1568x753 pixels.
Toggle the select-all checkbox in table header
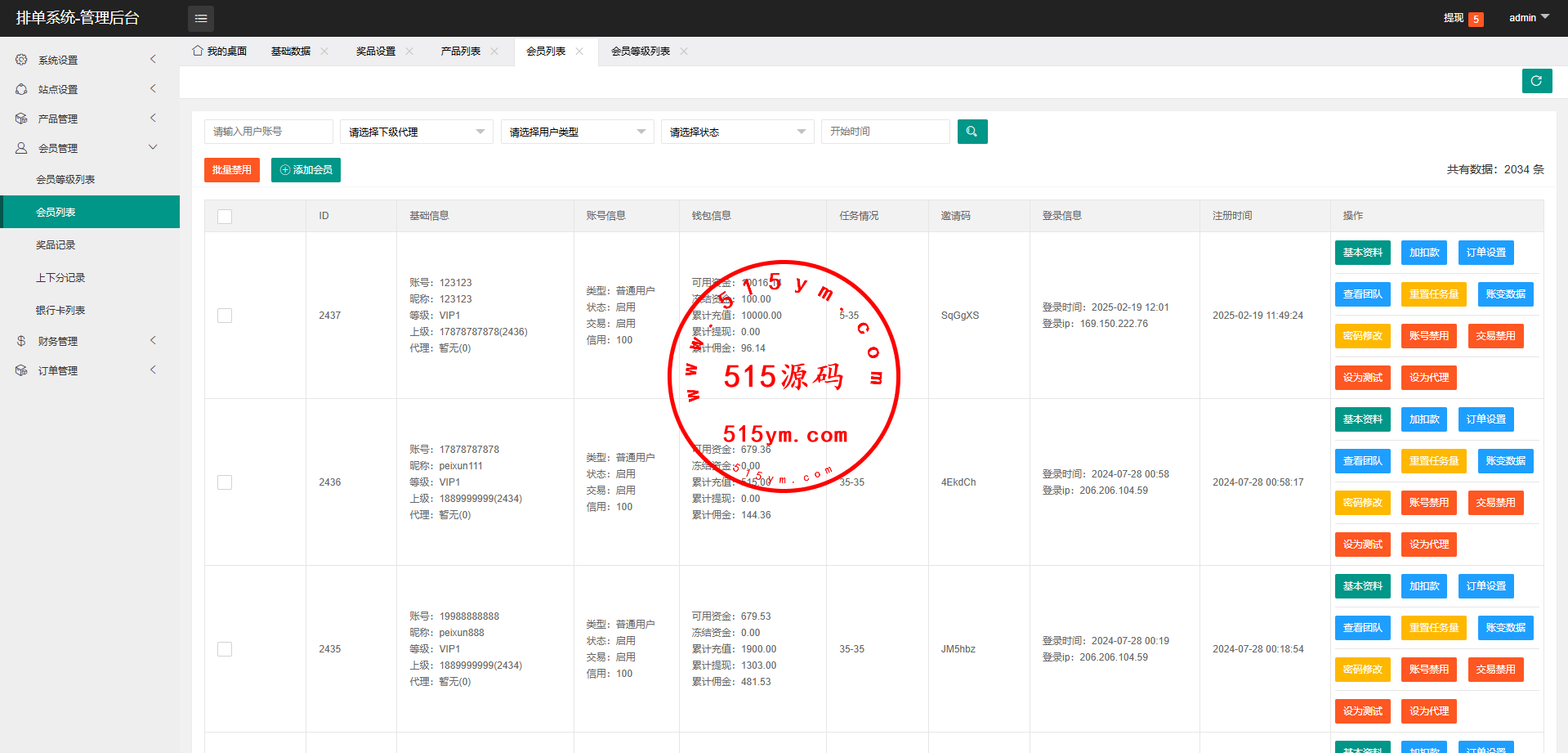[x=225, y=217]
